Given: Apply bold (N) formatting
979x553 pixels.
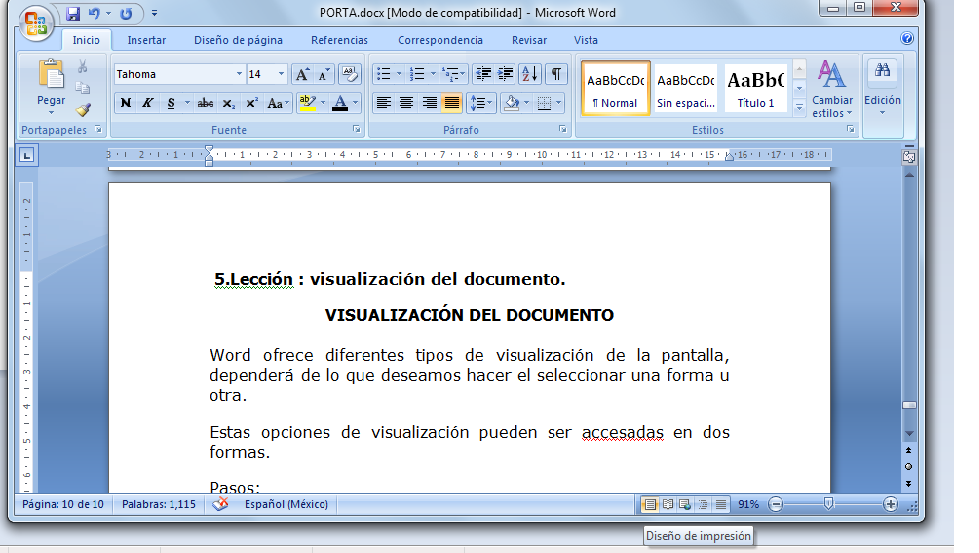Looking at the screenshot, I should tap(126, 103).
